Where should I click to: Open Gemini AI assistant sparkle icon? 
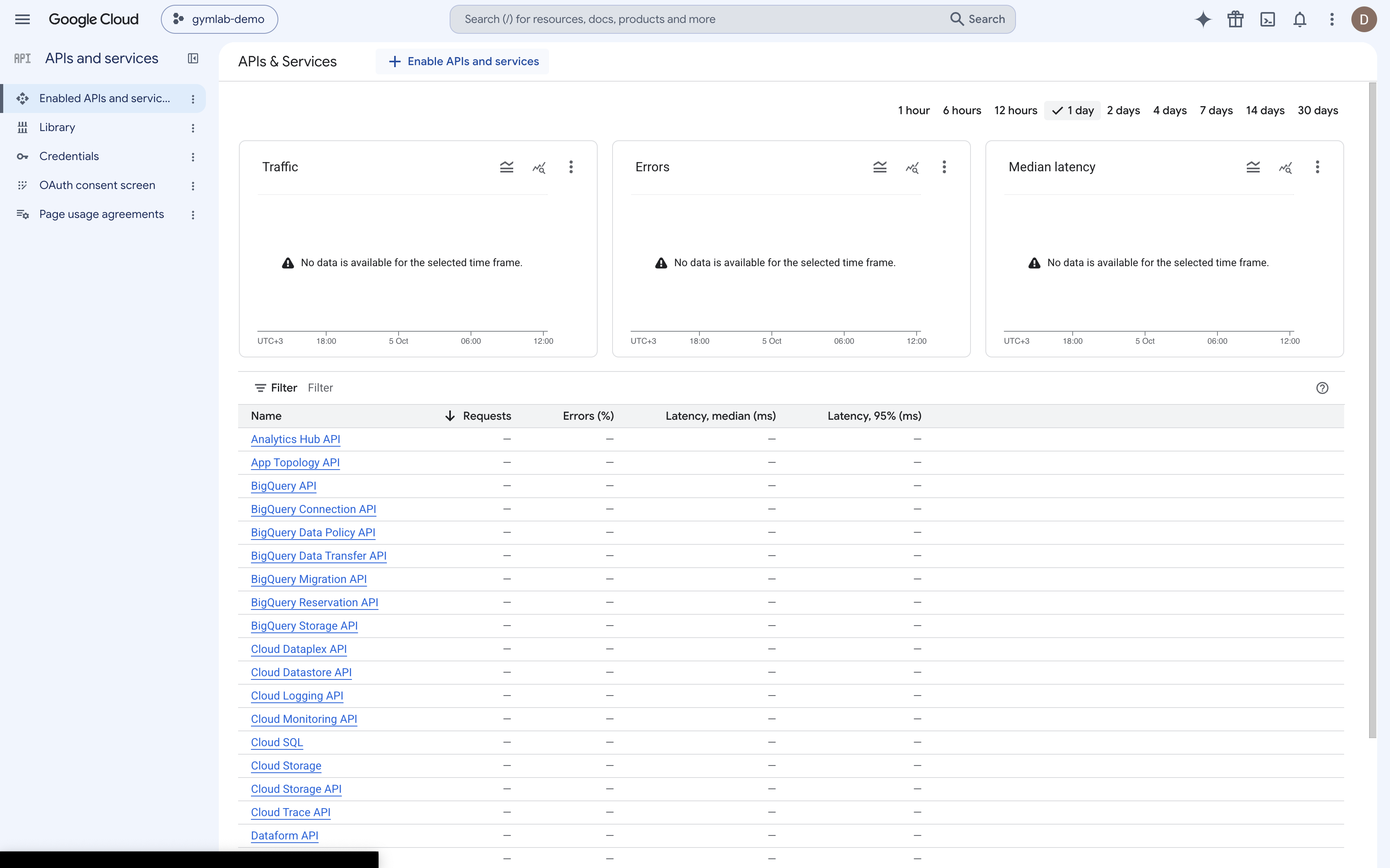(x=1203, y=19)
